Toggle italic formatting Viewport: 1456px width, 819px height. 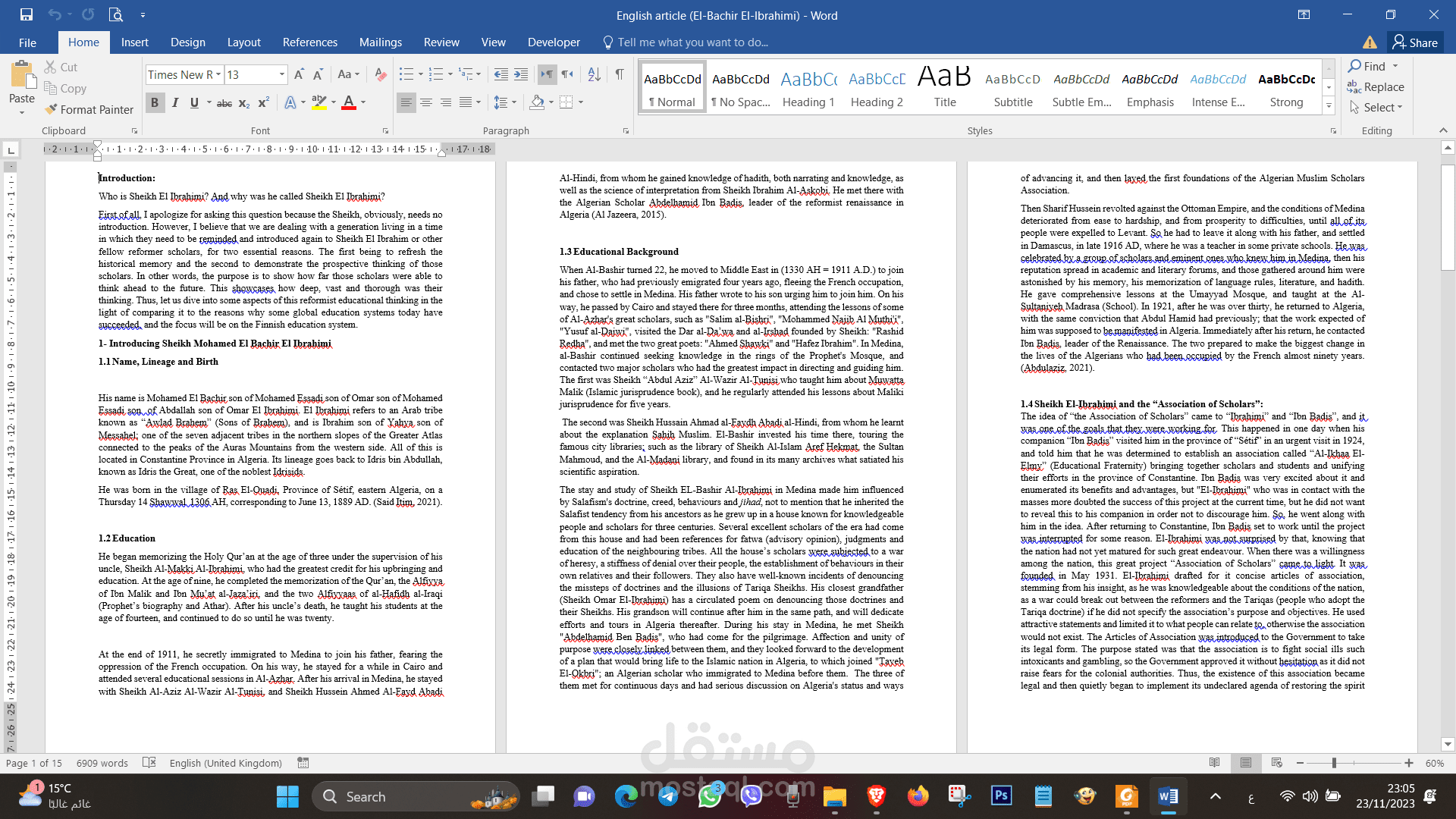[x=175, y=102]
